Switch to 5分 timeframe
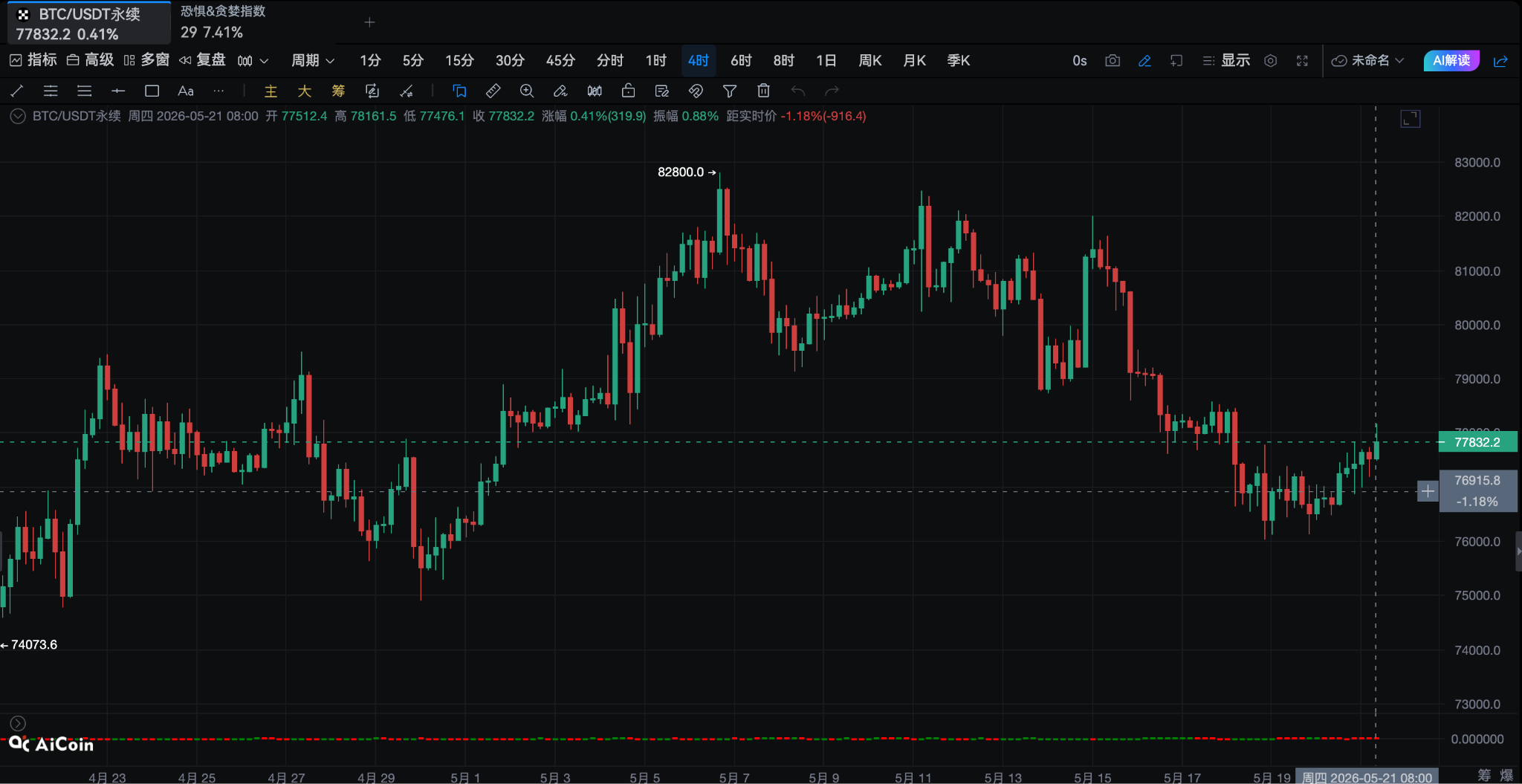The image size is (1522, 784). point(413,60)
